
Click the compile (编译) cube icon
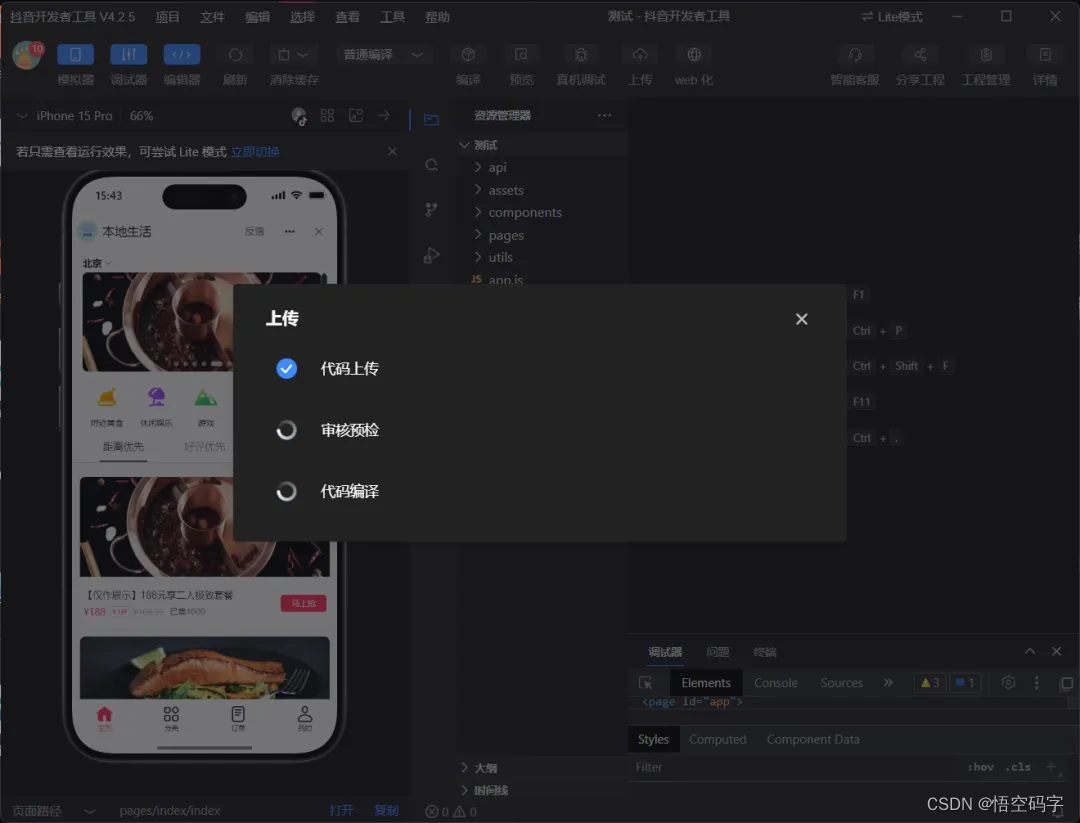pos(468,54)
